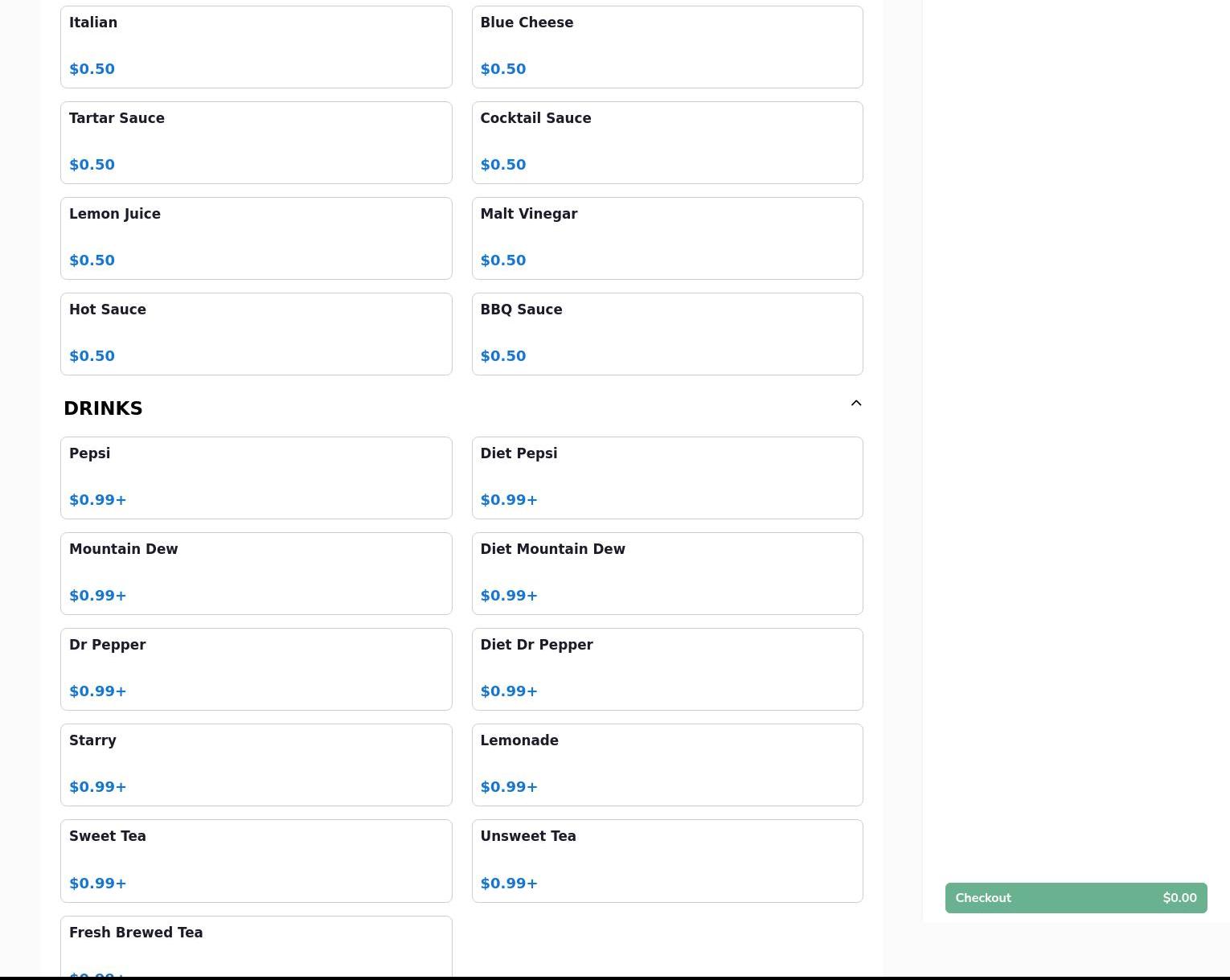This screenshot has height=980, width=1230.
Task: Add Lemonade to the cart
Action: point(666,765)
